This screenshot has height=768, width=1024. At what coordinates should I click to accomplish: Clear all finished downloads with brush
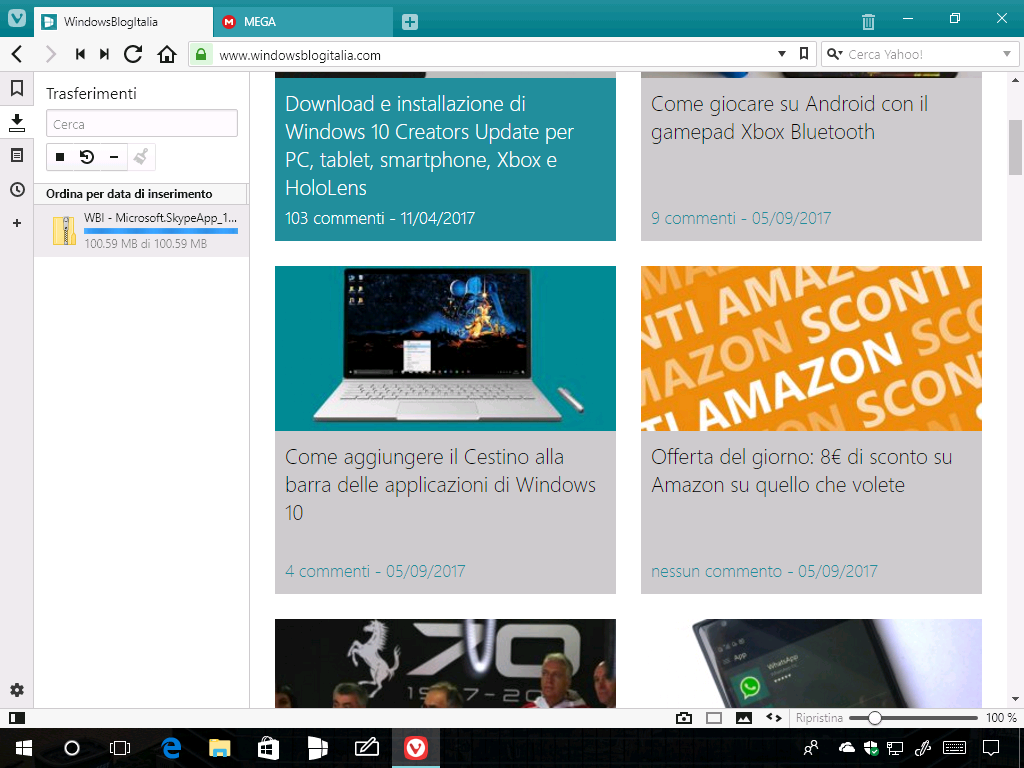[x=140, y=157]
